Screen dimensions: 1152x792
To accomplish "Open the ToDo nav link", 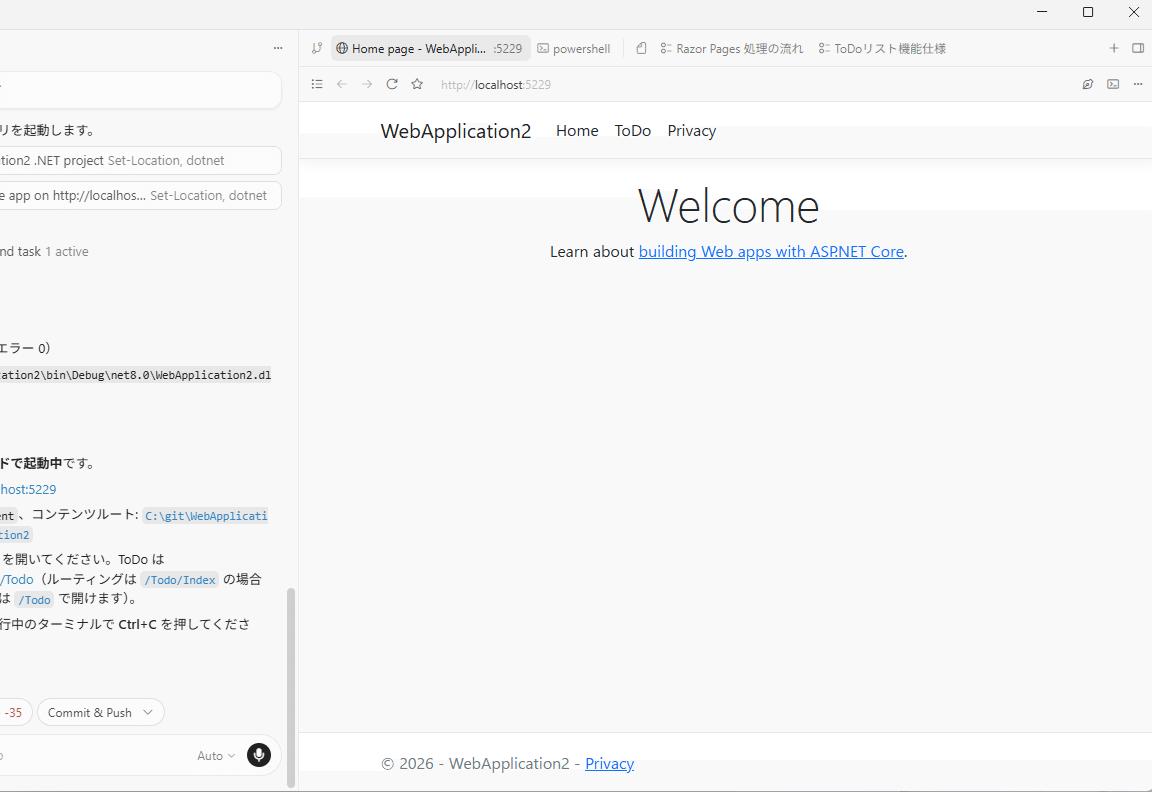I will 633,131.
